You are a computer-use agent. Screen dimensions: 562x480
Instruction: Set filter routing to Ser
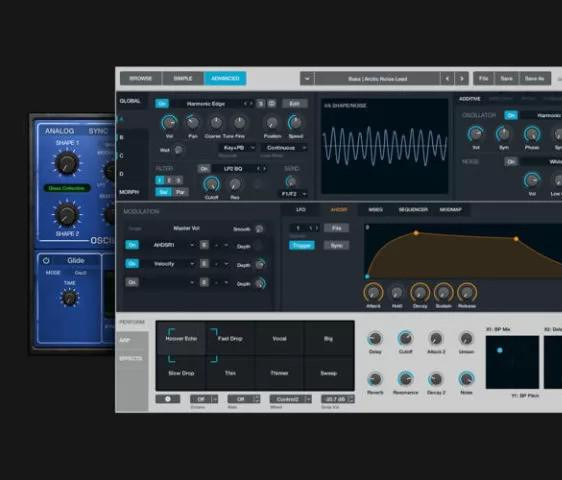[x=163, y=193]
